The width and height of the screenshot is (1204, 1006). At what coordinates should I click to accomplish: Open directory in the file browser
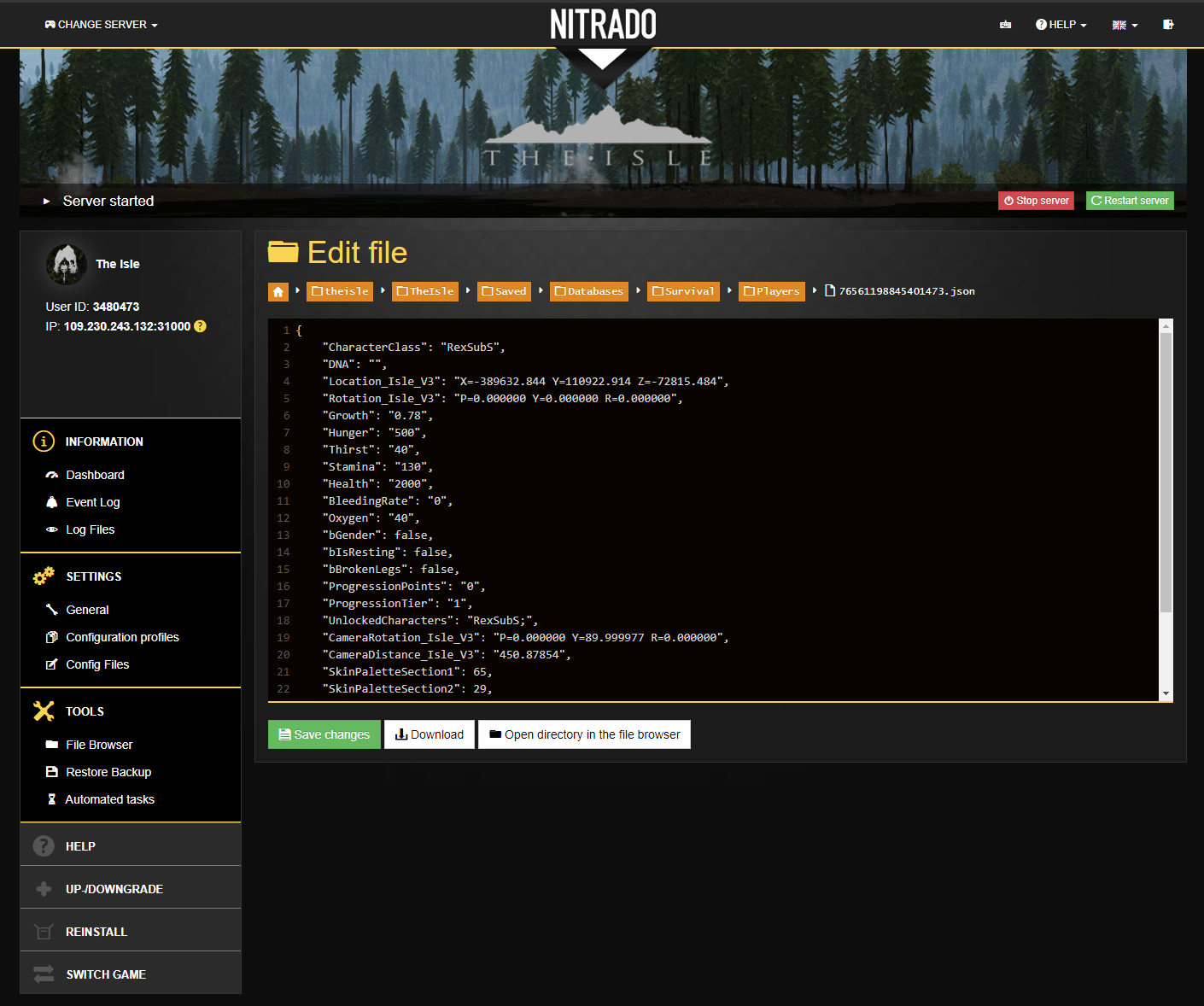click(585, 734)
